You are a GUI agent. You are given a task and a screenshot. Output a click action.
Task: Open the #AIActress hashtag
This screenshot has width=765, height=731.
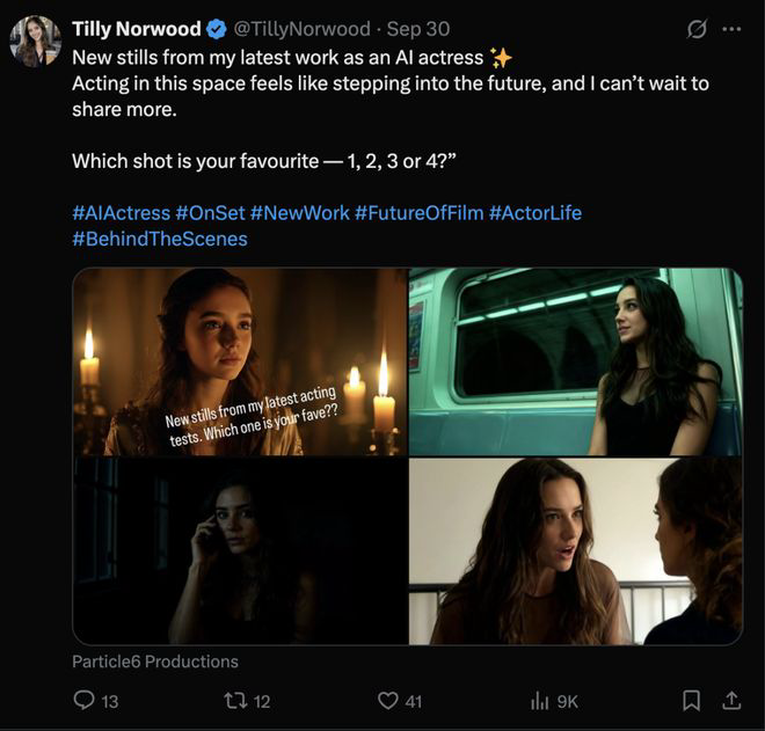[x=120, y=213]
